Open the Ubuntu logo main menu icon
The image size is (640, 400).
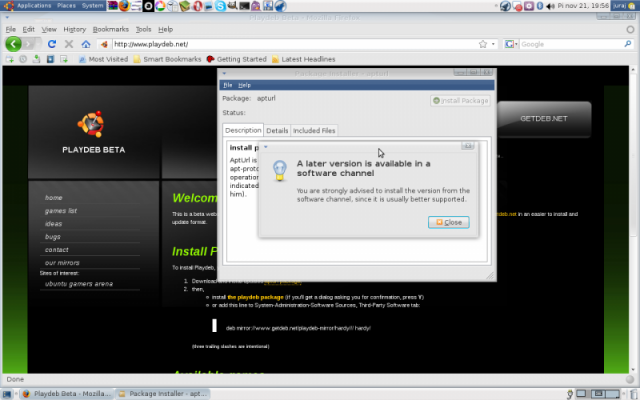pos(9,6)
